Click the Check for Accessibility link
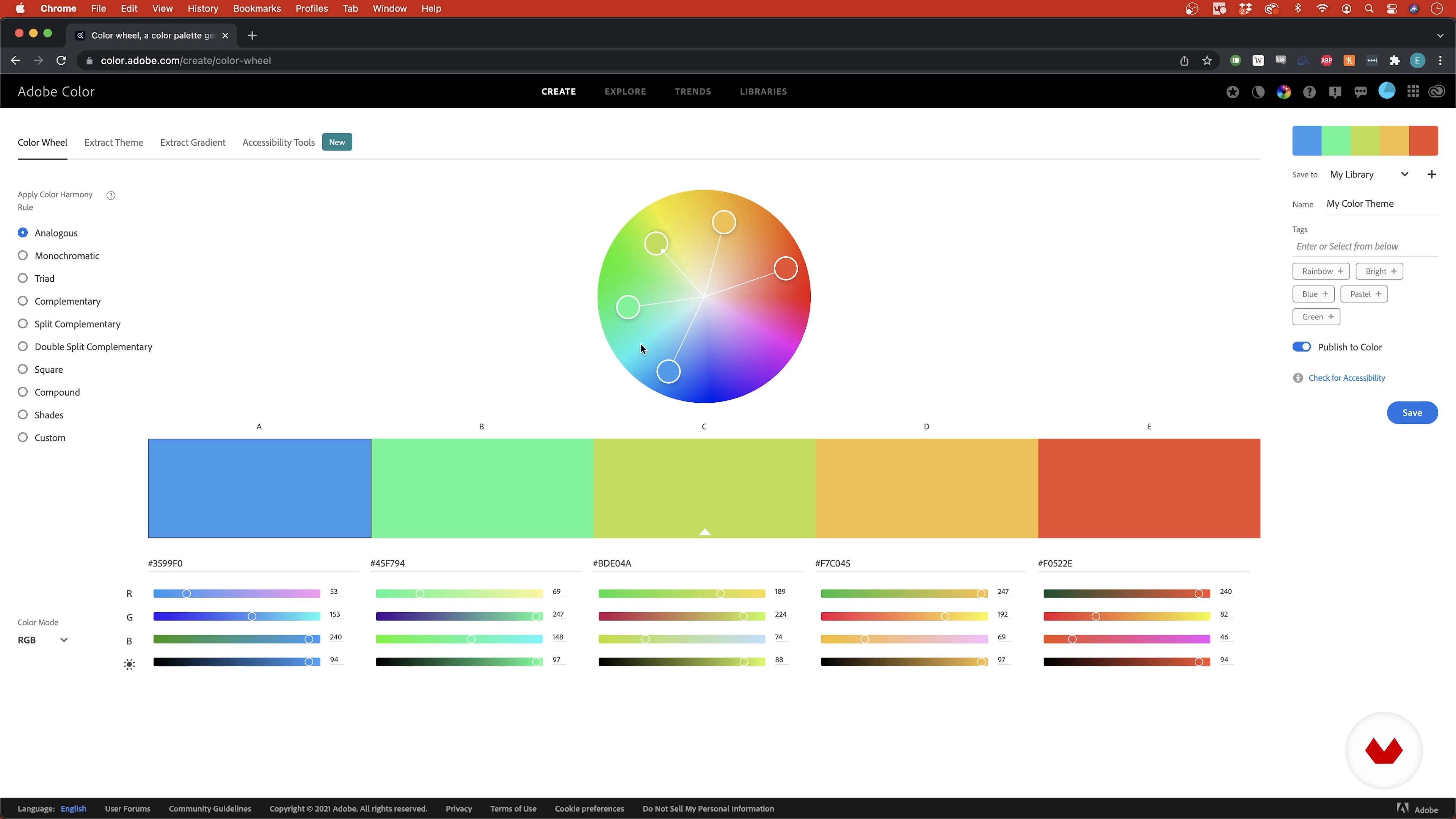This screenshot has width=1456, height=819. pos(1346,378)
